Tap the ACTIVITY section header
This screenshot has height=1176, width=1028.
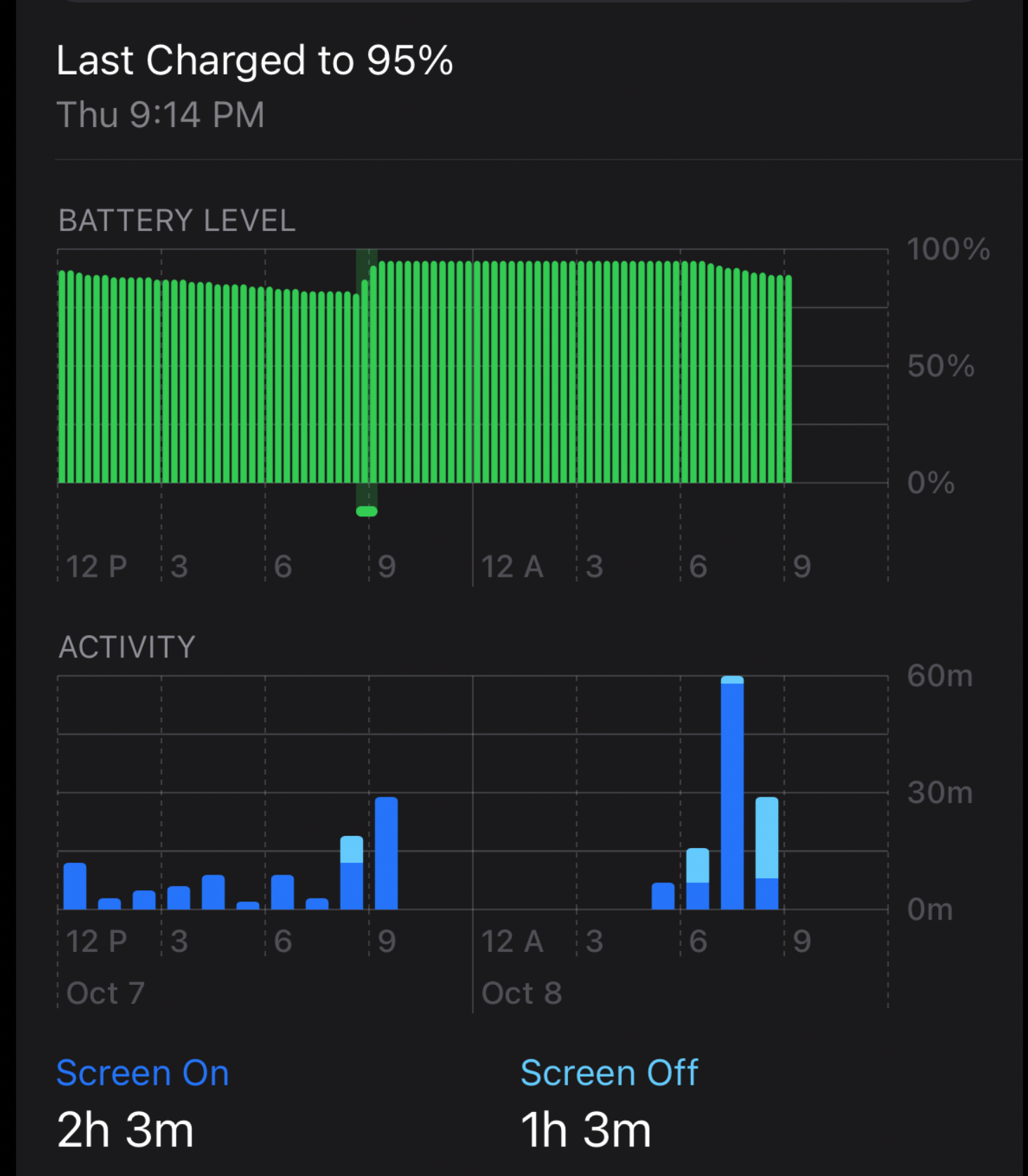click(127, 647)
